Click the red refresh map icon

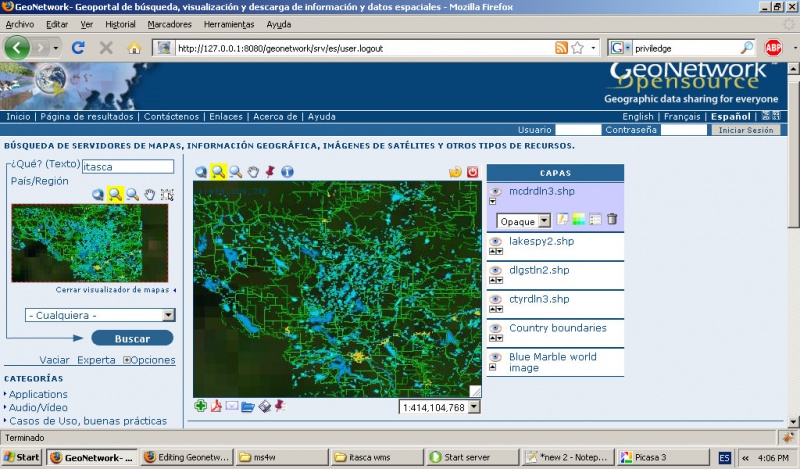click(x=473, y=172)
